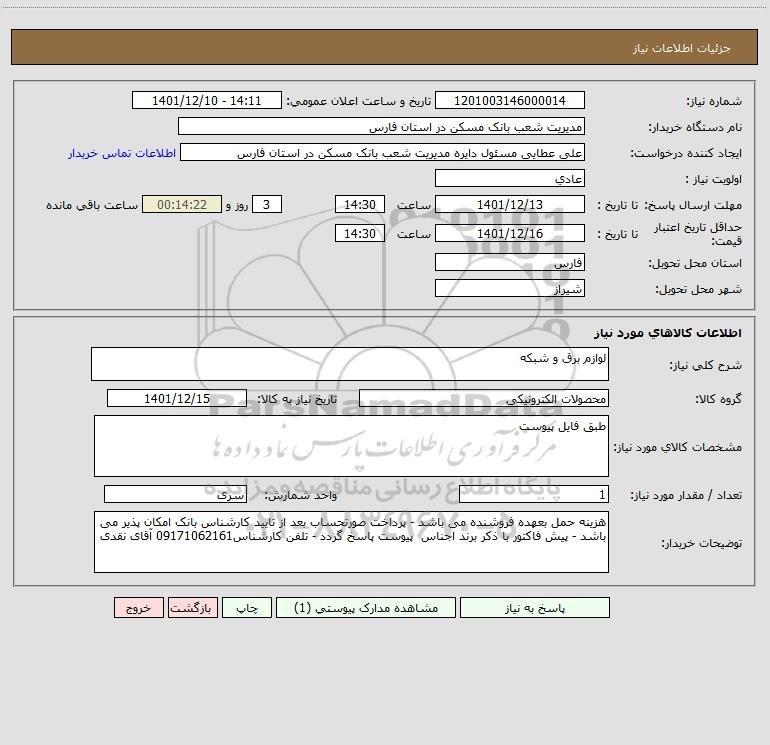Click the remaining days field showing 3
This screenshot has height=745, width=770.
267,204
